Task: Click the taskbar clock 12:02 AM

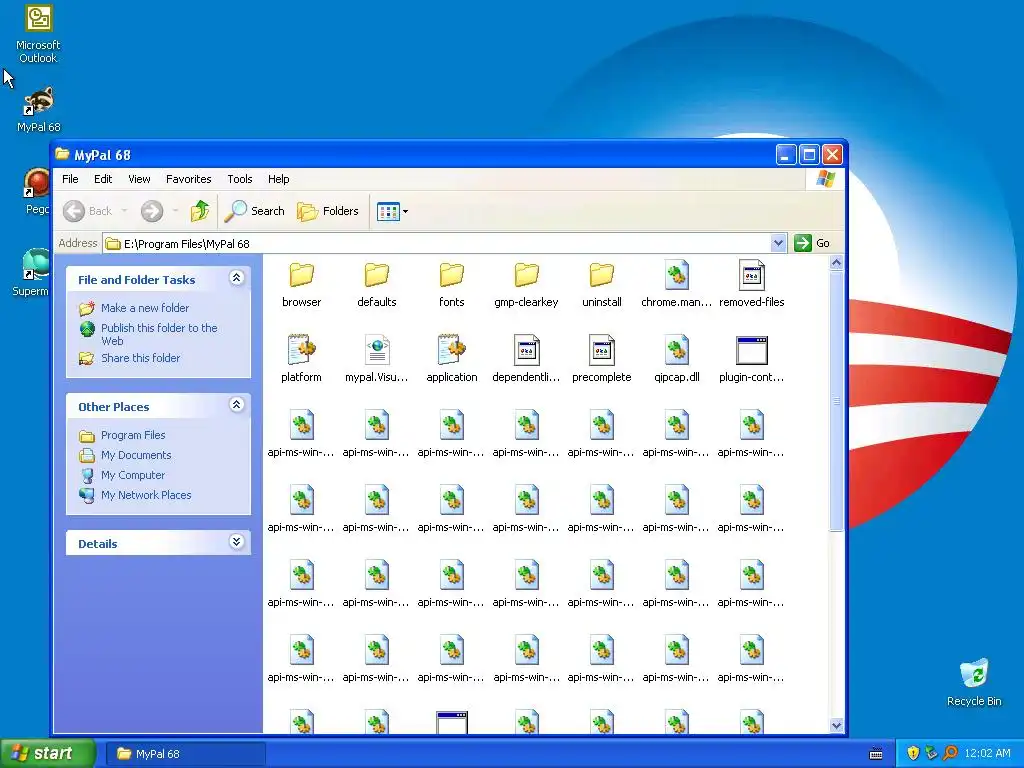Action: point(987,754)
